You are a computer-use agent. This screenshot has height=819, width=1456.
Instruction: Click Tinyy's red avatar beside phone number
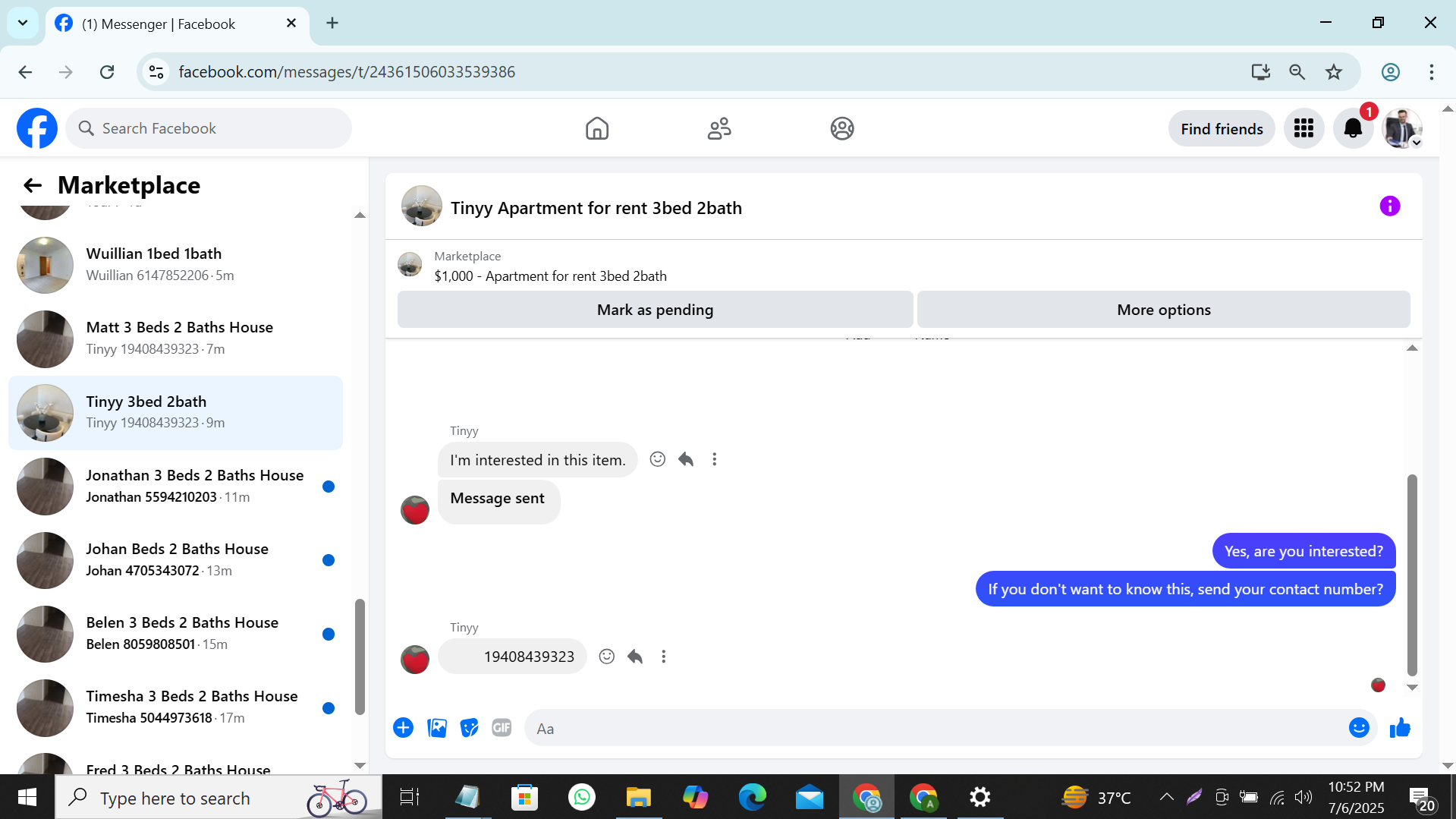point(415,660)
